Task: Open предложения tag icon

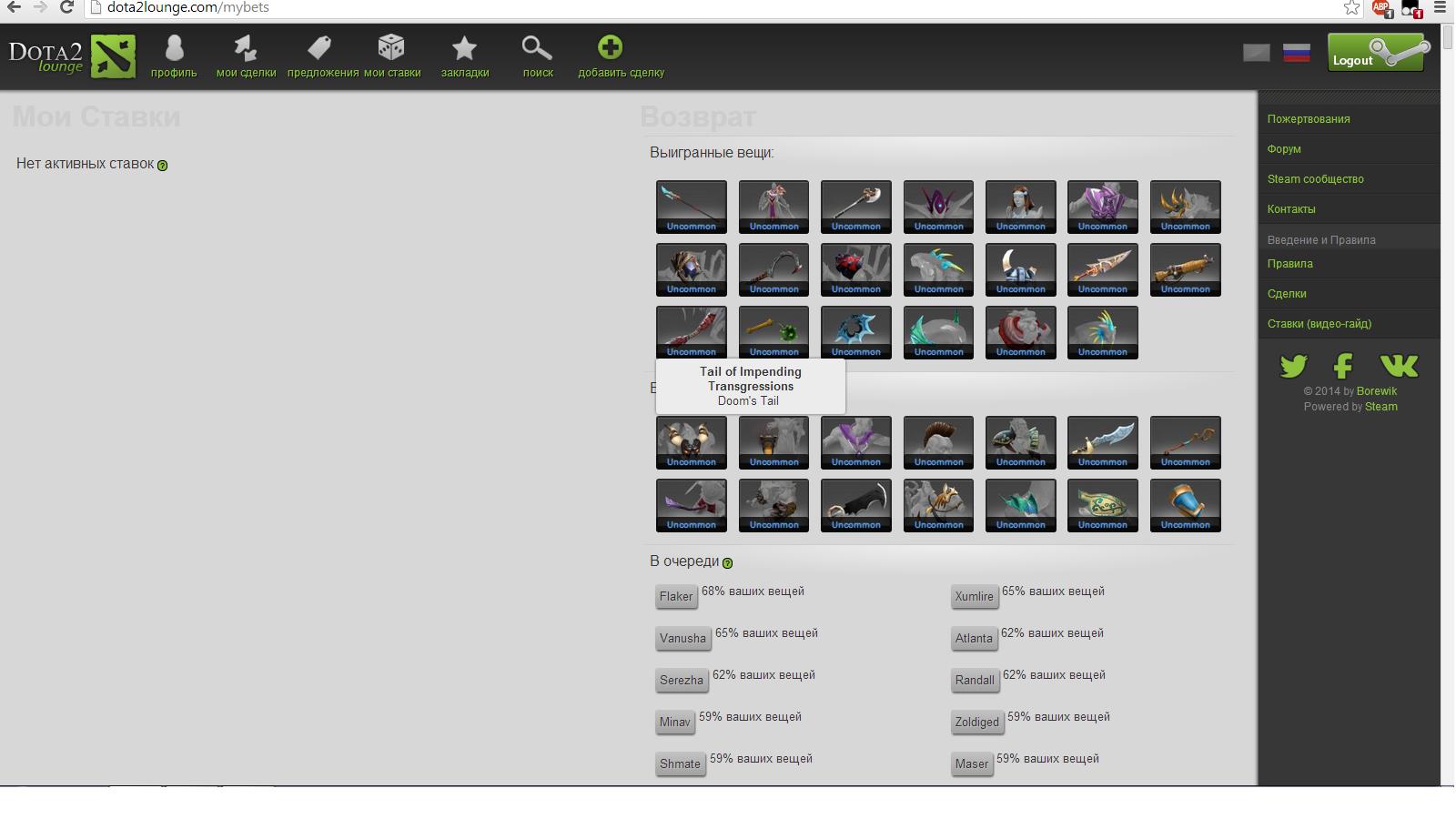Action: point(319,48)
